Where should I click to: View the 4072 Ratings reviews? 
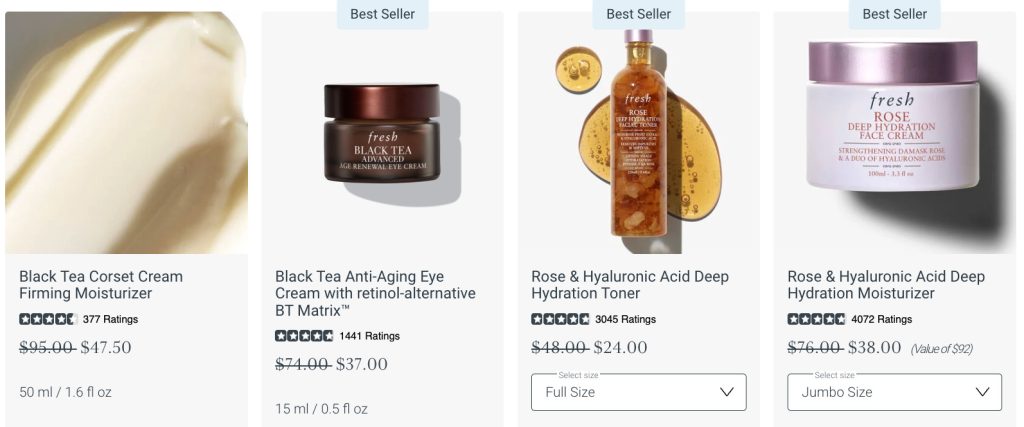click(882, 319)
